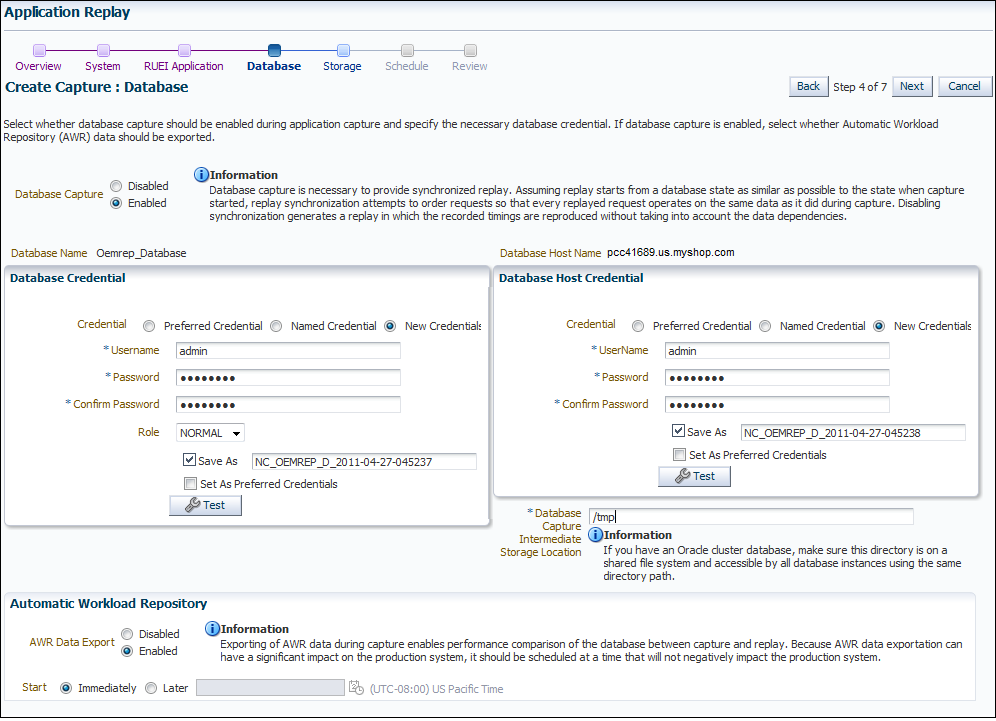Click the Next button
The height and width of the screenshot is (721, 996).
912,86
